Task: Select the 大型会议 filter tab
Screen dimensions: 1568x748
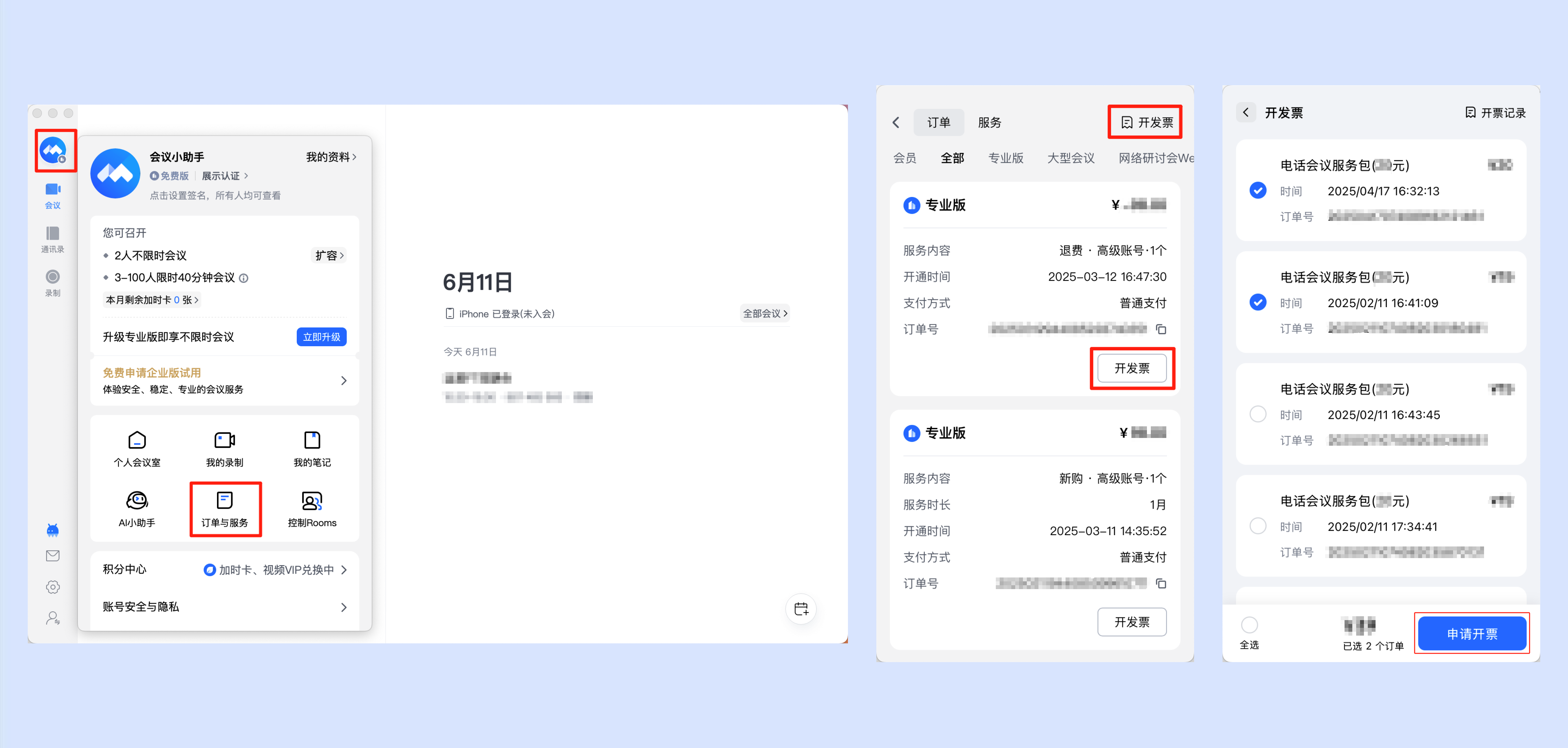Action: 1071,158
